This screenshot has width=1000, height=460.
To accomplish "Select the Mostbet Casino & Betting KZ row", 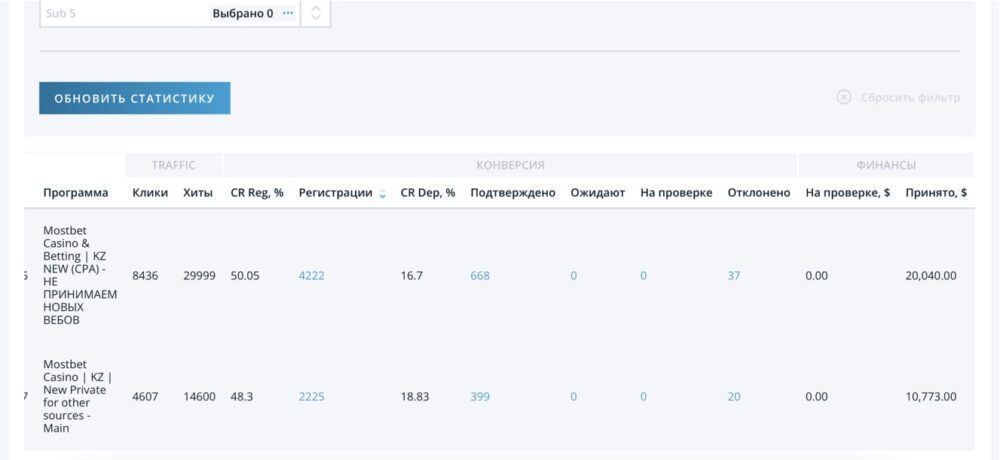I will tap(79, 275).
